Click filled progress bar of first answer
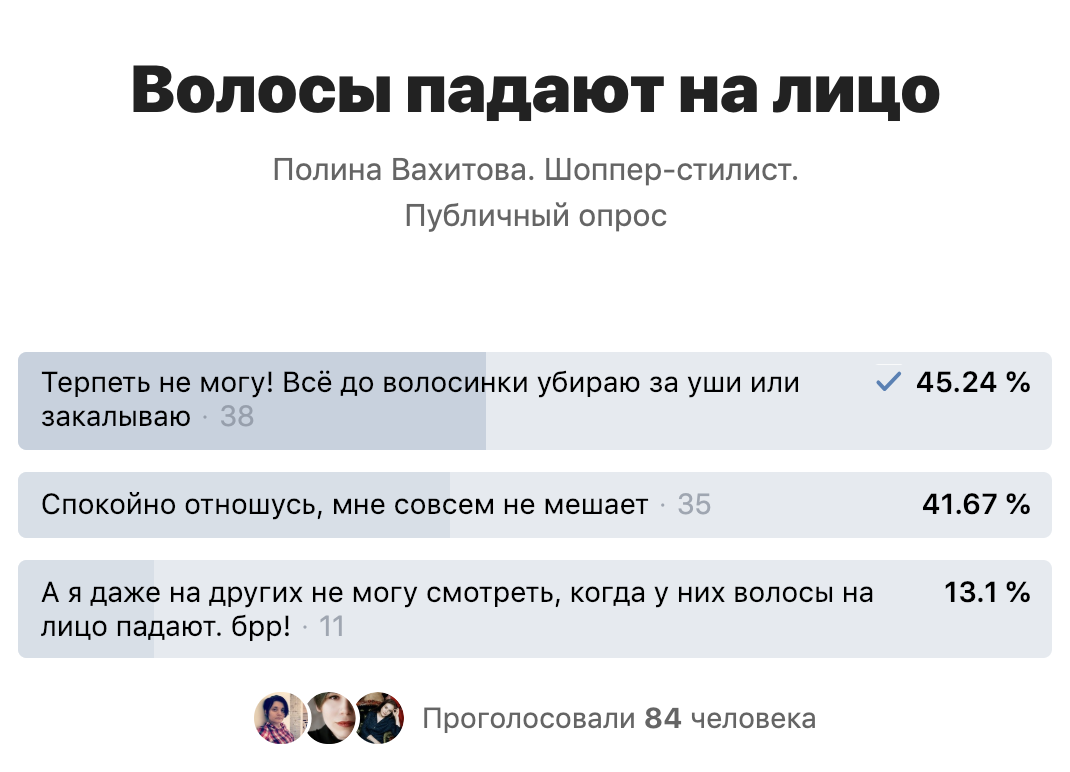This screenshot has height=772, width=1070. [x=252, y=401]
